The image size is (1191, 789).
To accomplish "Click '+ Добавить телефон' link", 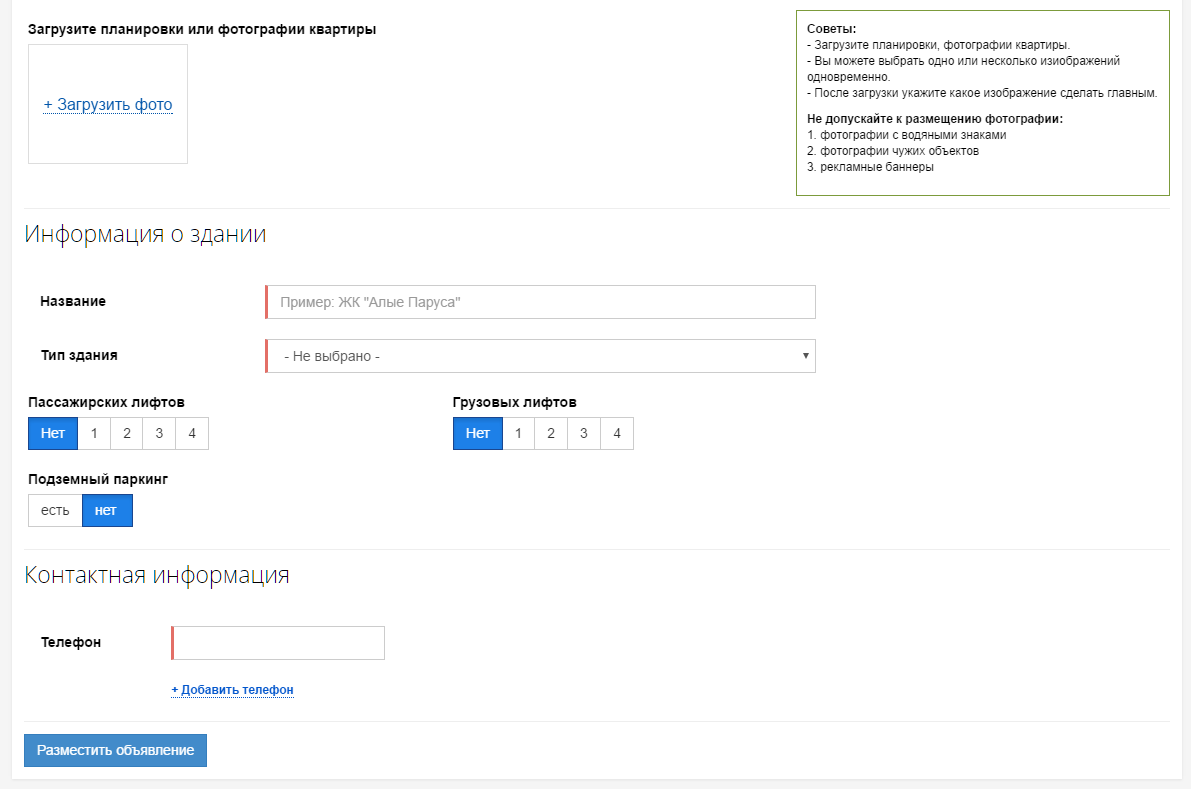I will click(x=233, y=690).
